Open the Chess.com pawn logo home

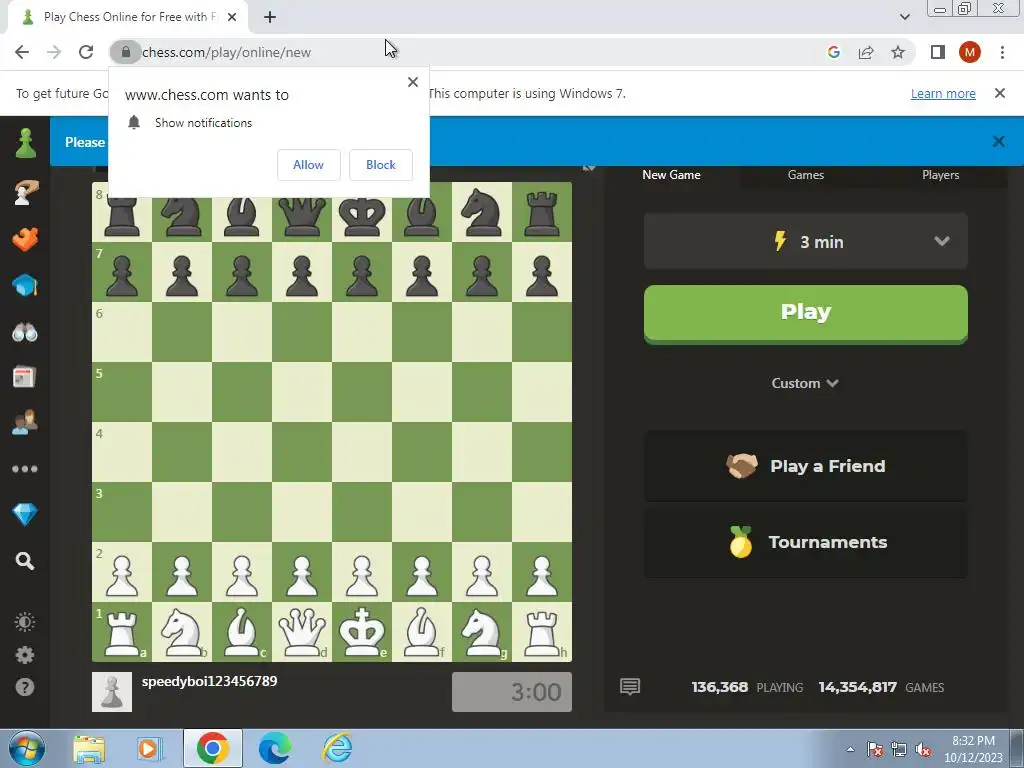coord(25,143)
